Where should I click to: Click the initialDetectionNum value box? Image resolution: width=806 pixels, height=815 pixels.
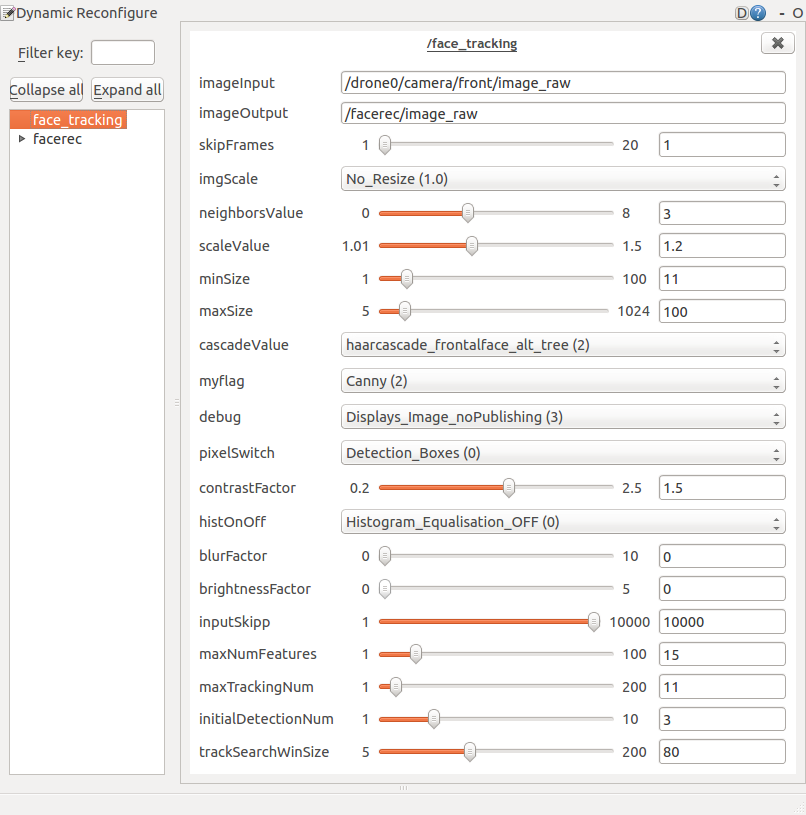pyautogui.click(x=722, y=719)
